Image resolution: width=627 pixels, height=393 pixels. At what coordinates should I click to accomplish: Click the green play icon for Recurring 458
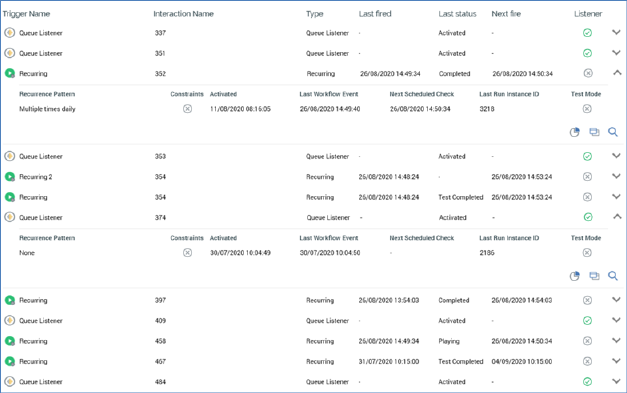click(x=10, y=341)
